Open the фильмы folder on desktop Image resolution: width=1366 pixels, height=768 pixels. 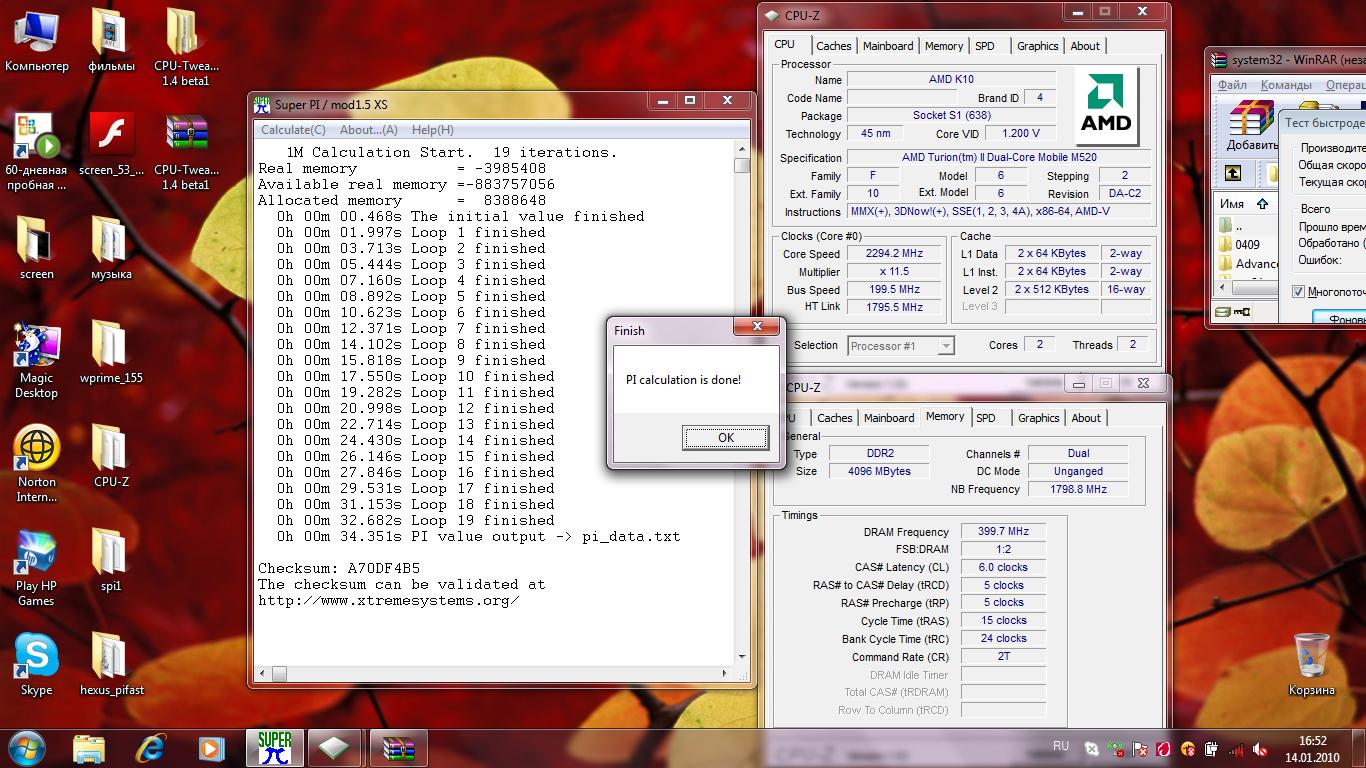click(x=111, y=41)
